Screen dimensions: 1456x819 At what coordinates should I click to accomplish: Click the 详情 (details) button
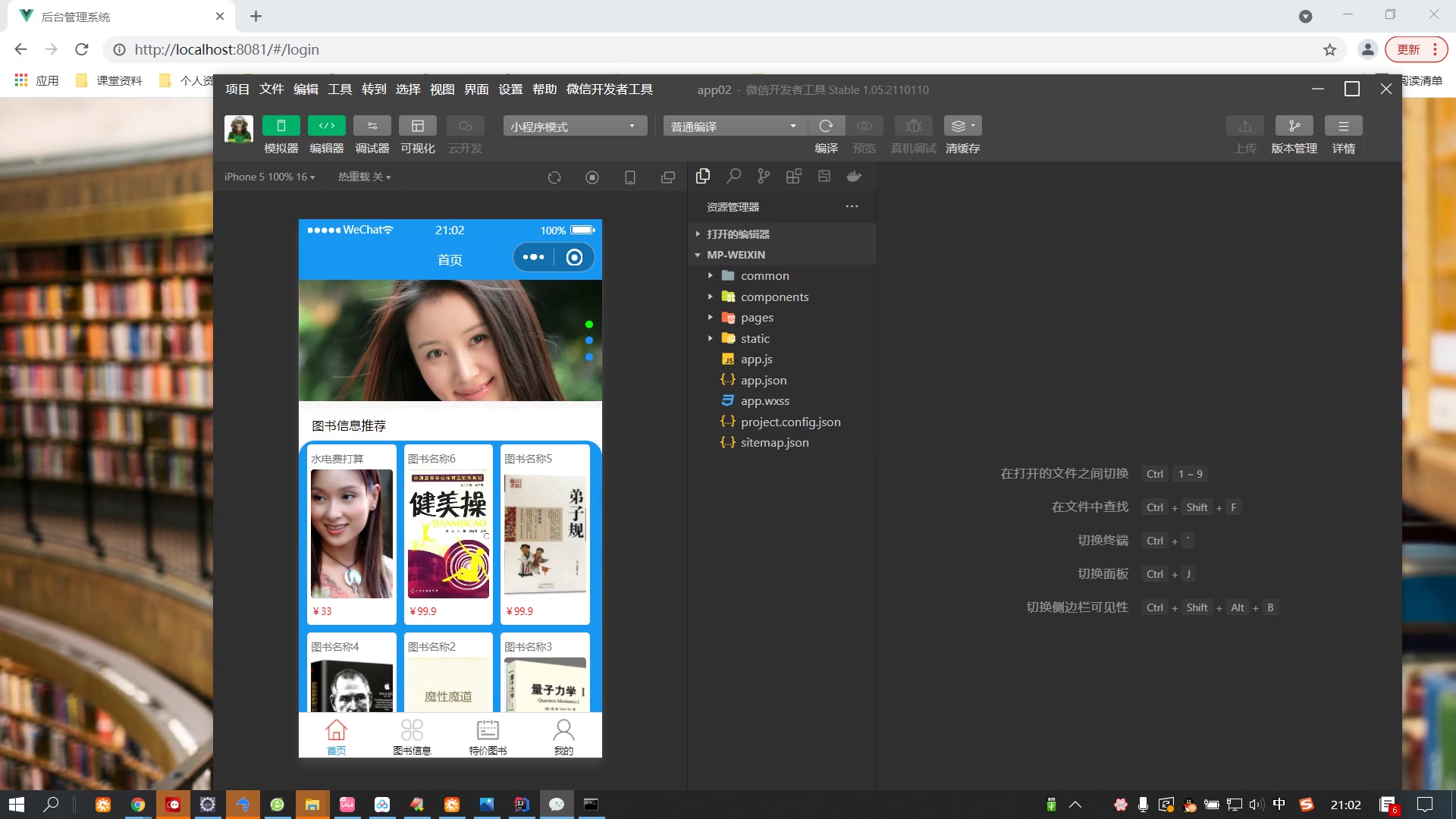[x=1343, y=126]
